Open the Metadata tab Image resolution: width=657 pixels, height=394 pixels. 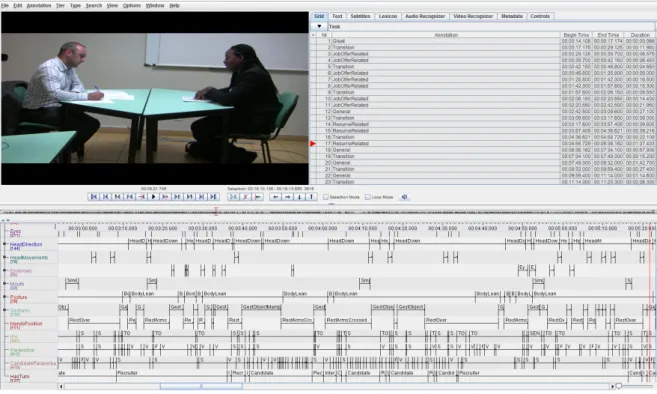[512, 16]
